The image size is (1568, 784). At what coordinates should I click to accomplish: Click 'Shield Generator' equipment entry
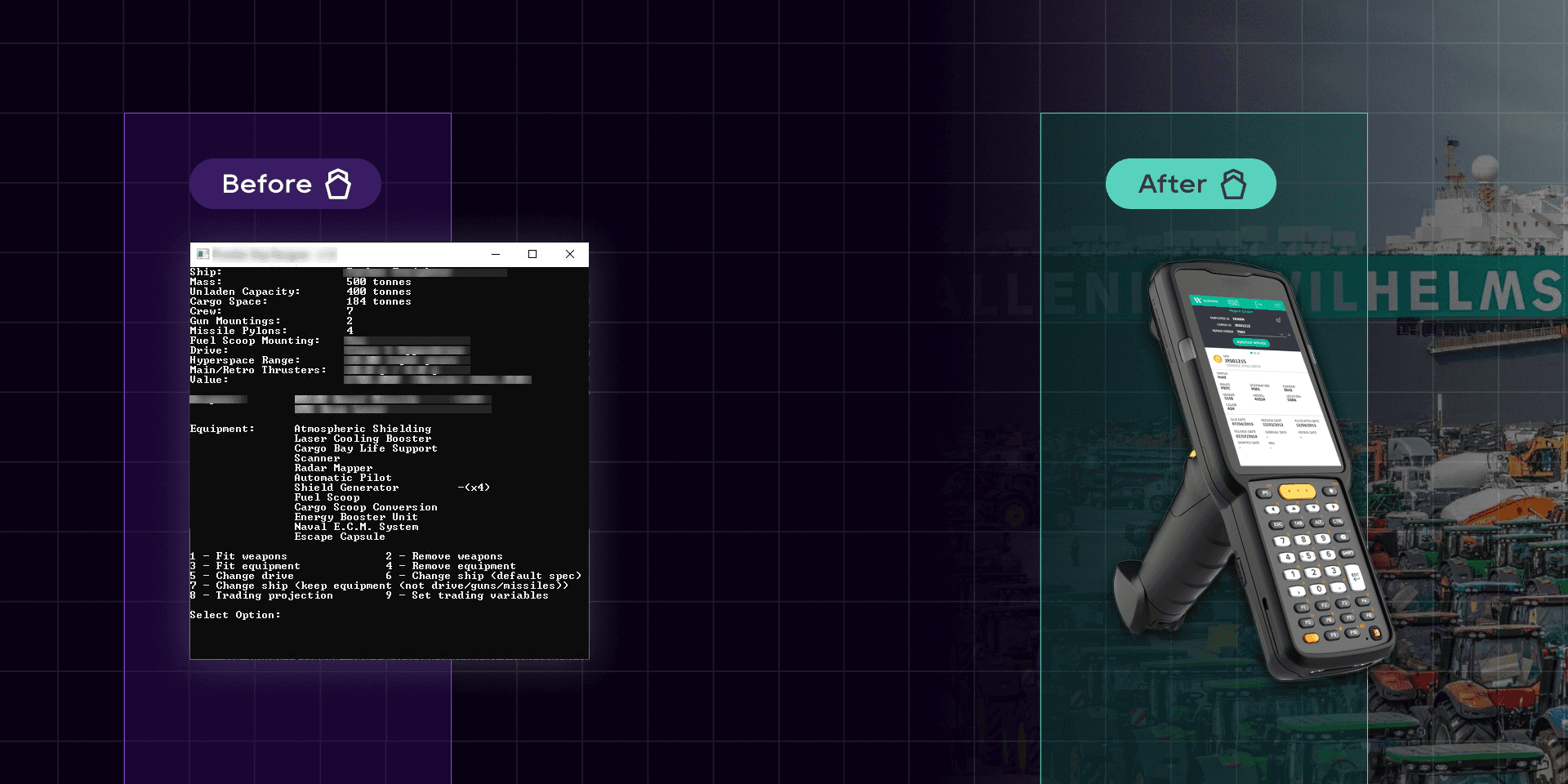point(346,488)
